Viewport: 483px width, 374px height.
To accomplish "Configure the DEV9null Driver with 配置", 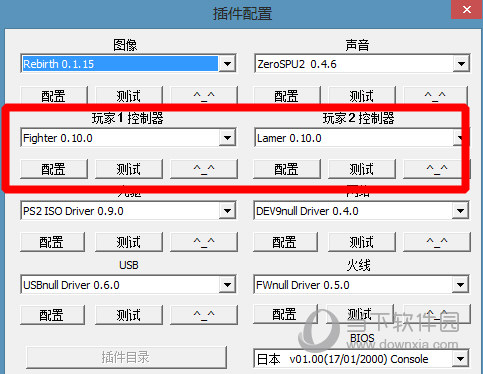I will pyautogui.click(x=285, y=242).
